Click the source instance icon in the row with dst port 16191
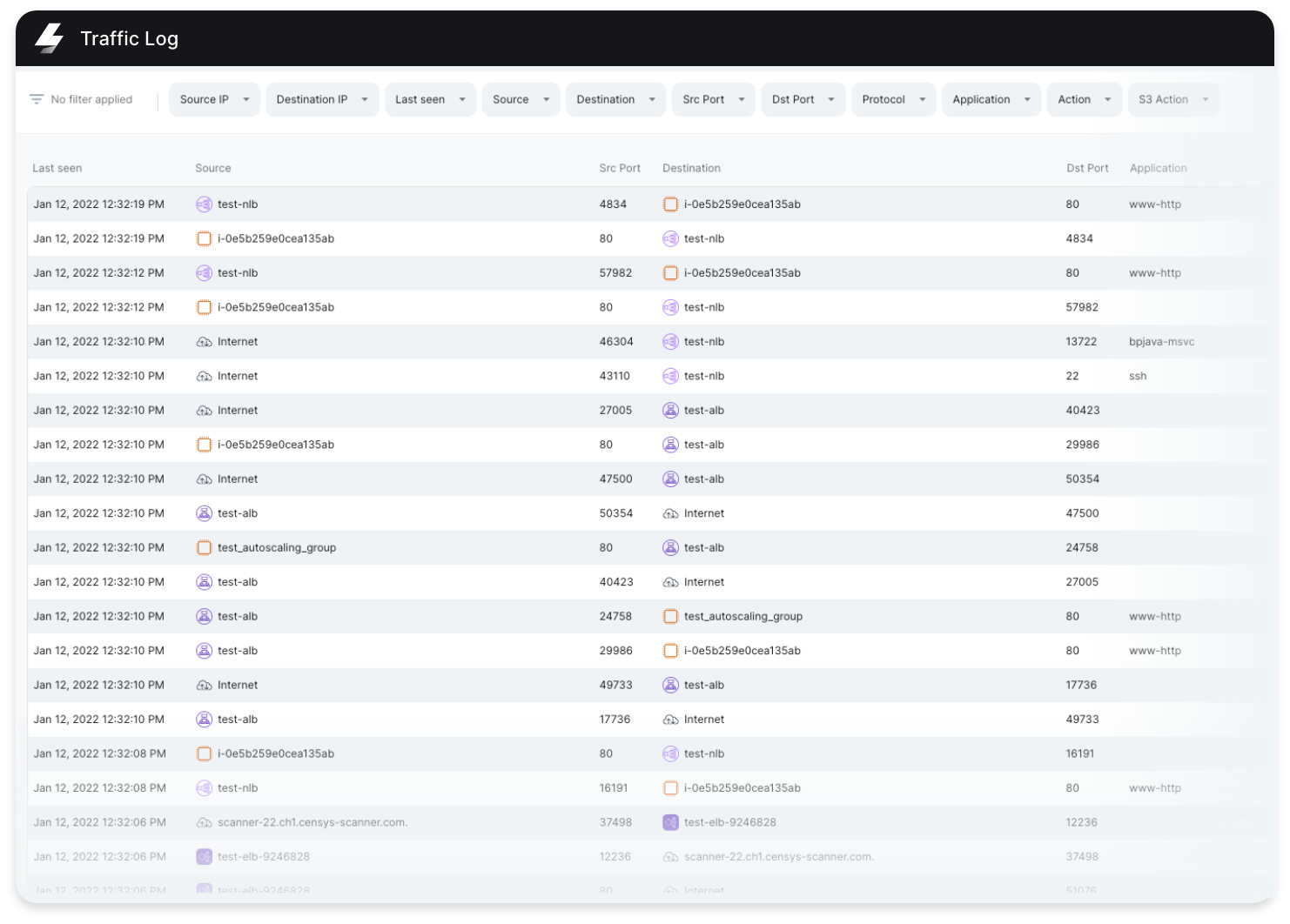 (x=204, y=754)
